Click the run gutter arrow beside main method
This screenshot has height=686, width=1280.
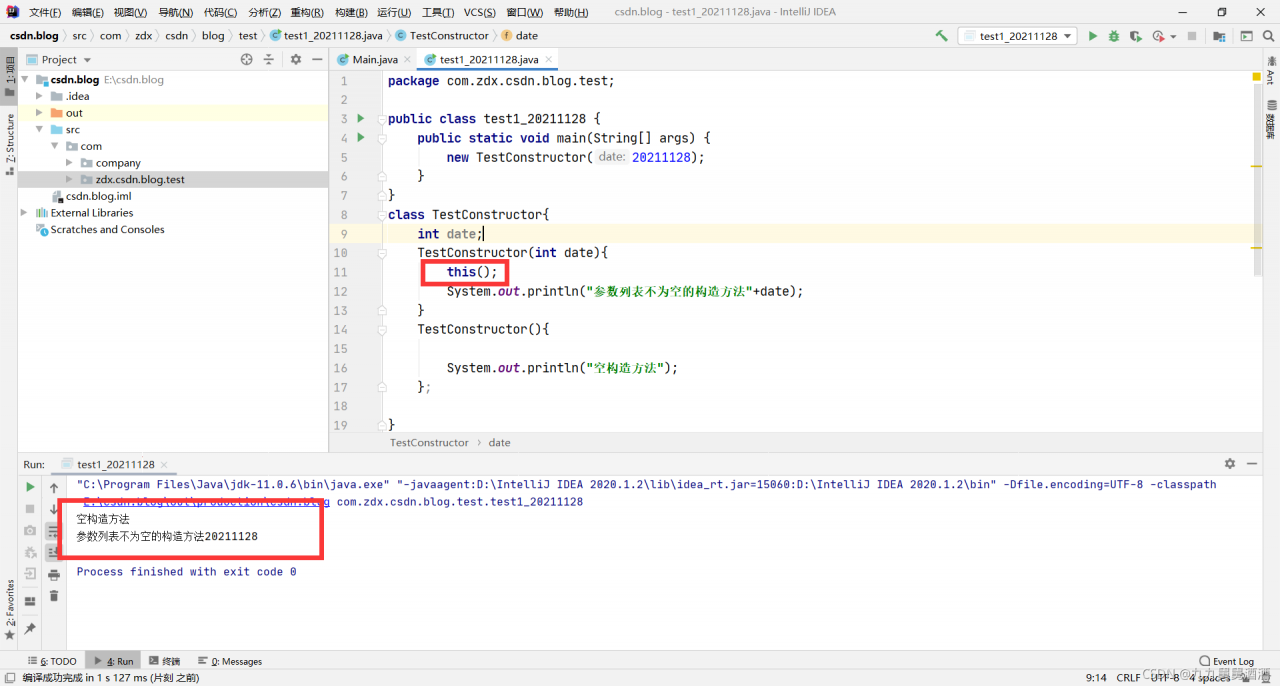[361, 138]
